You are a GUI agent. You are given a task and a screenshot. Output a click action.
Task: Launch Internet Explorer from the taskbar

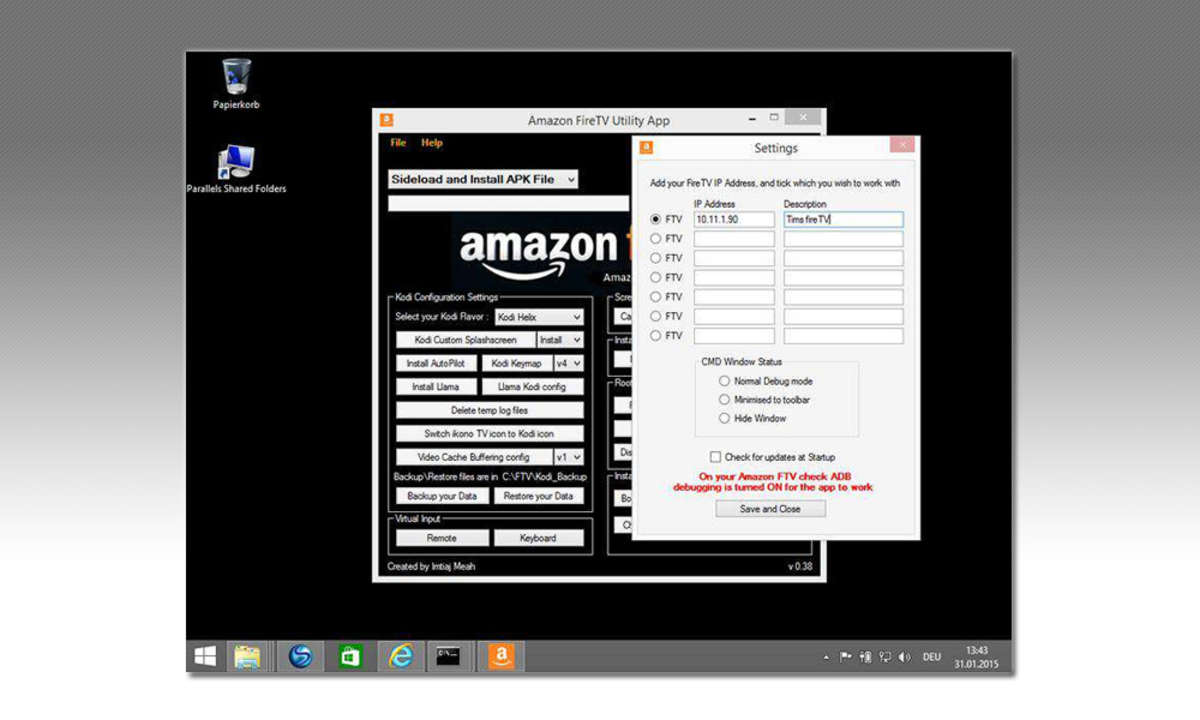click(x=400, y=656)
